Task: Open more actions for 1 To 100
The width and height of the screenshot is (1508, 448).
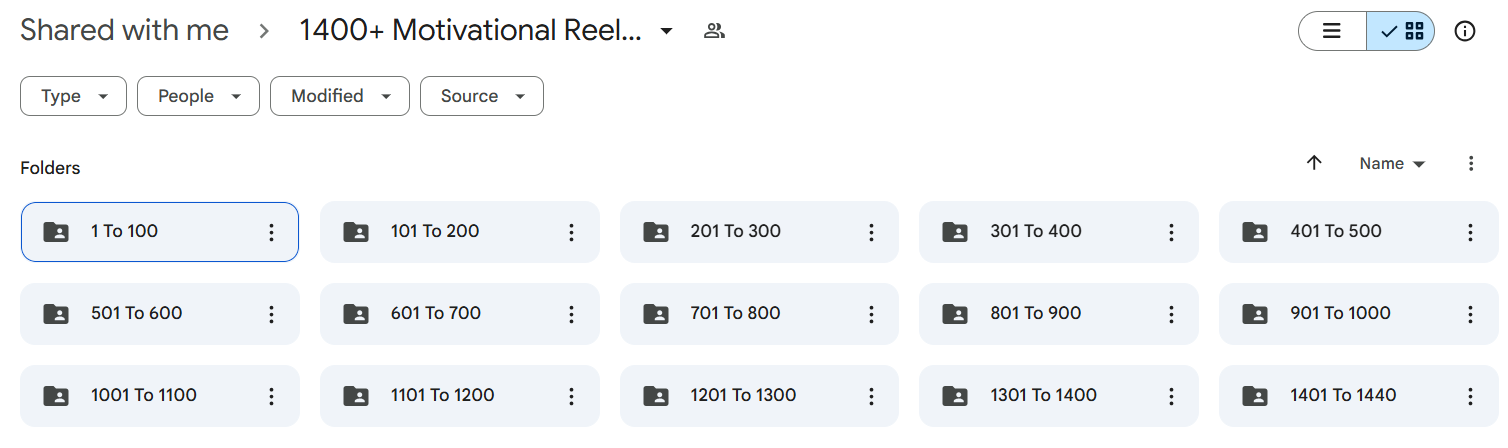Action: [x=271, y=232]
